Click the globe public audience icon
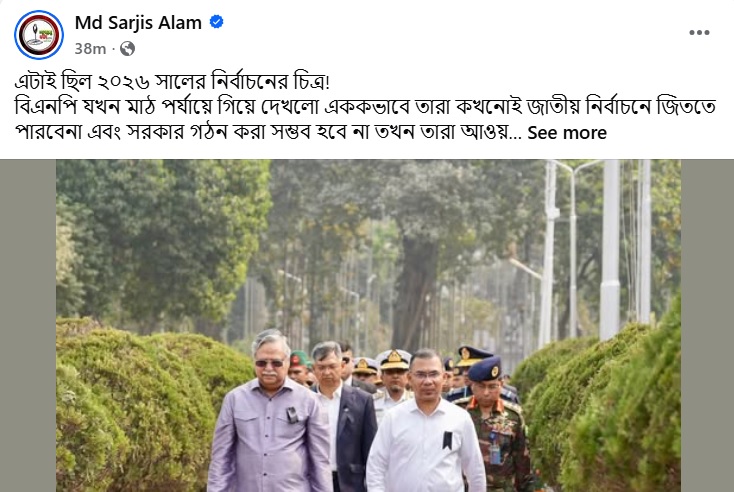The image size is (734, 492). click(127, 49)
